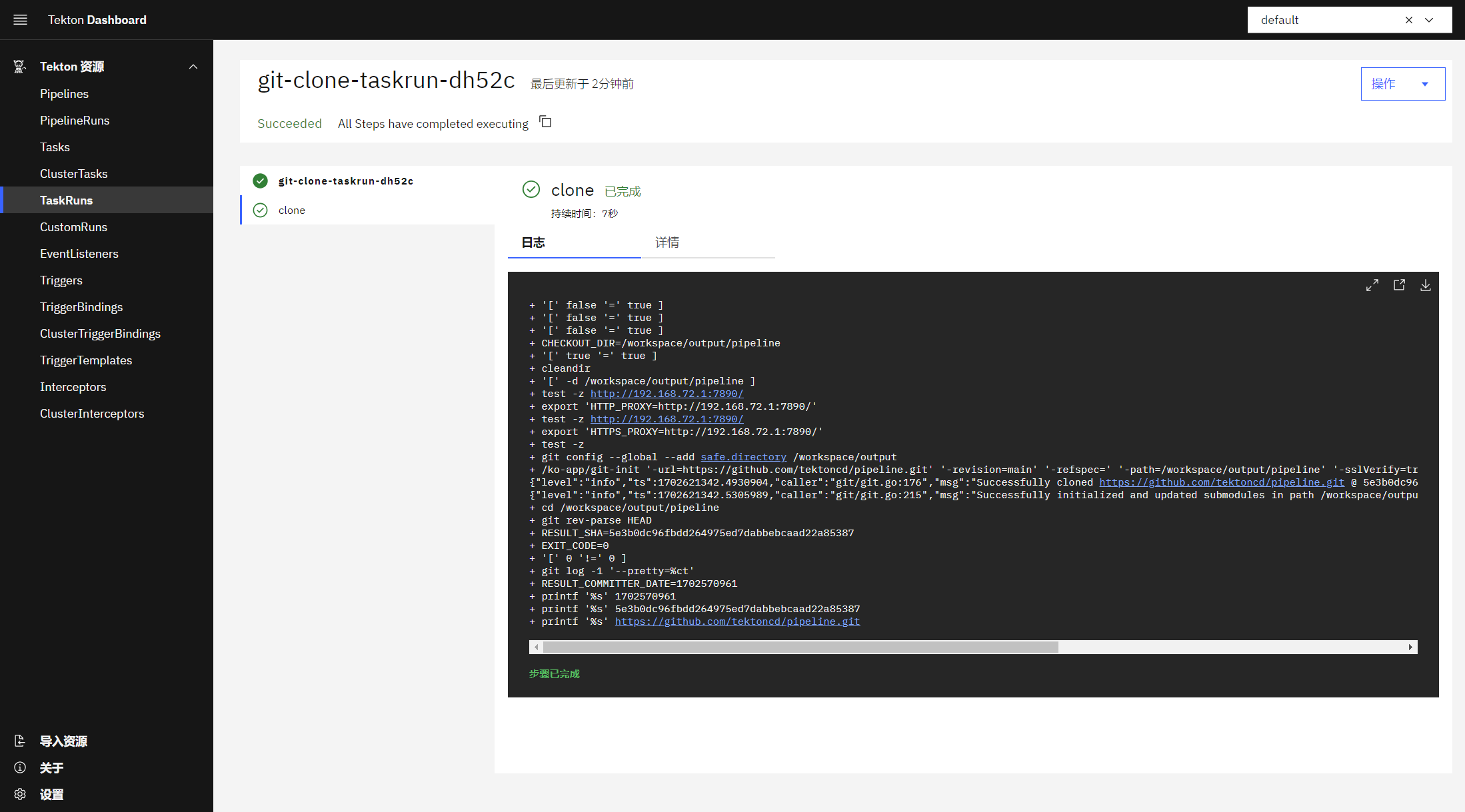Click the check icon beside clone step
Viewport: 1465px width, 812px height.
(x=261, y=210)
